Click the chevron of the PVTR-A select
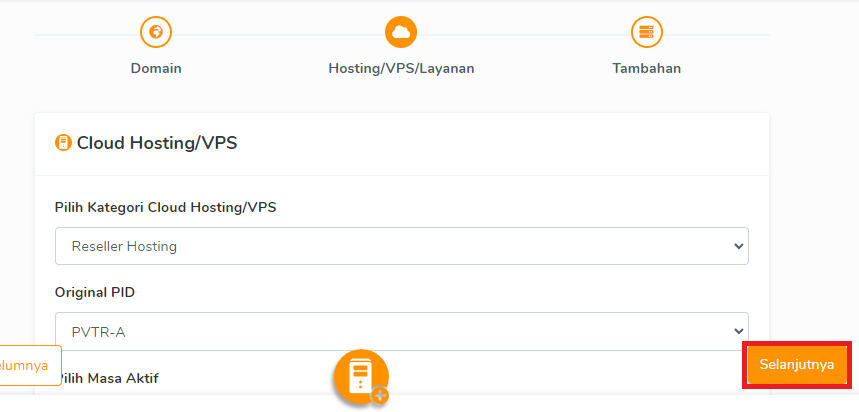859x412 pixels. 738,331
